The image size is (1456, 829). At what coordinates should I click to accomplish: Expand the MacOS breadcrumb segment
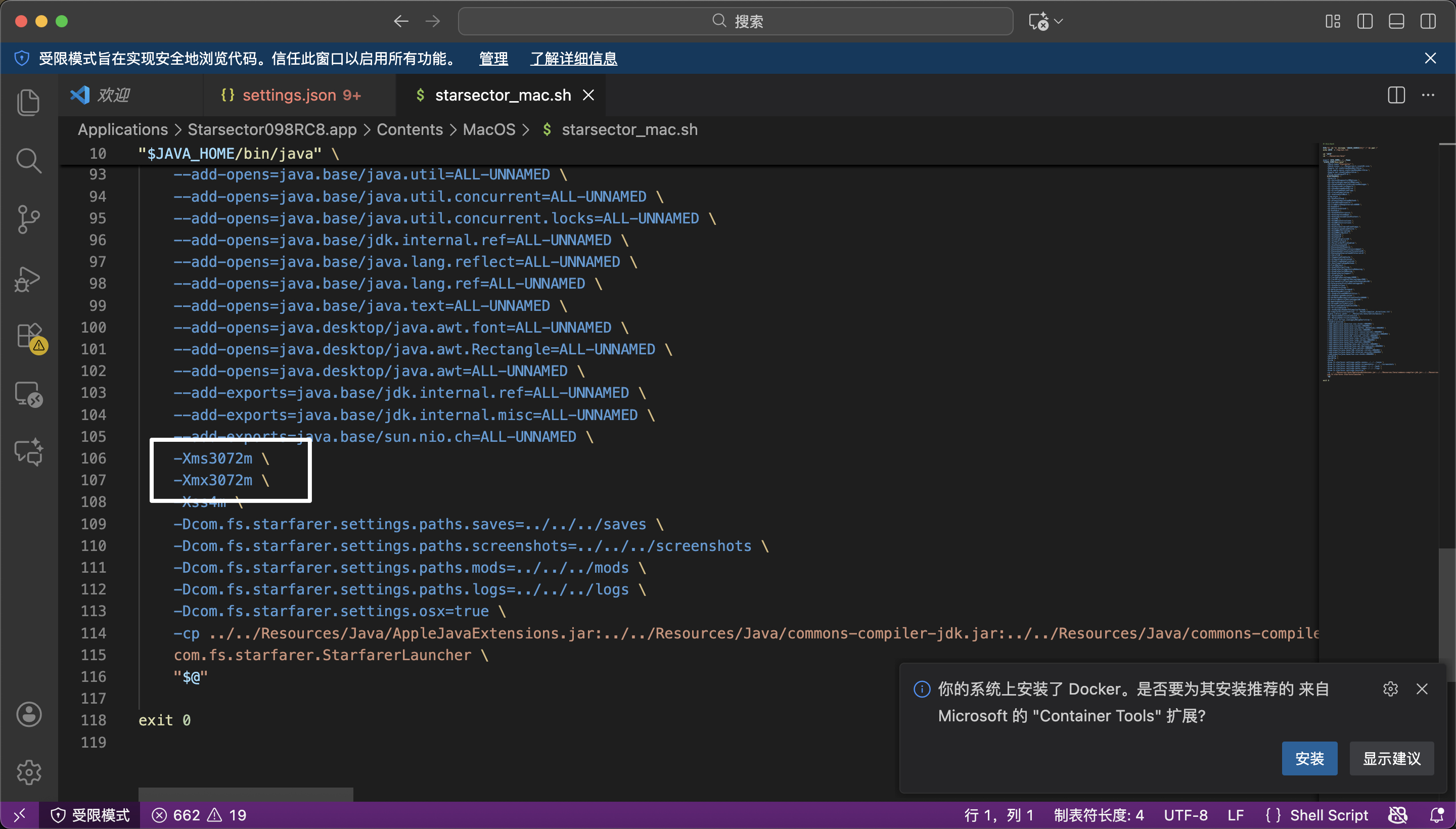pos(488,130)
